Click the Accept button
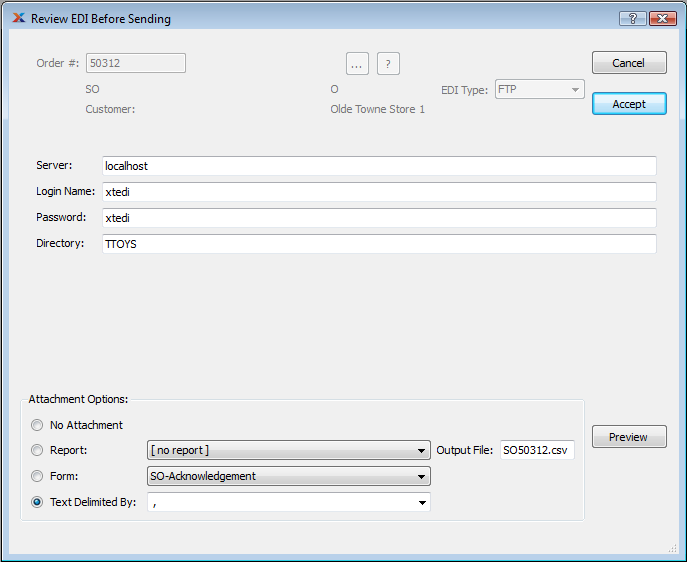This screenshot has width=687, height=562. point(628,104)
